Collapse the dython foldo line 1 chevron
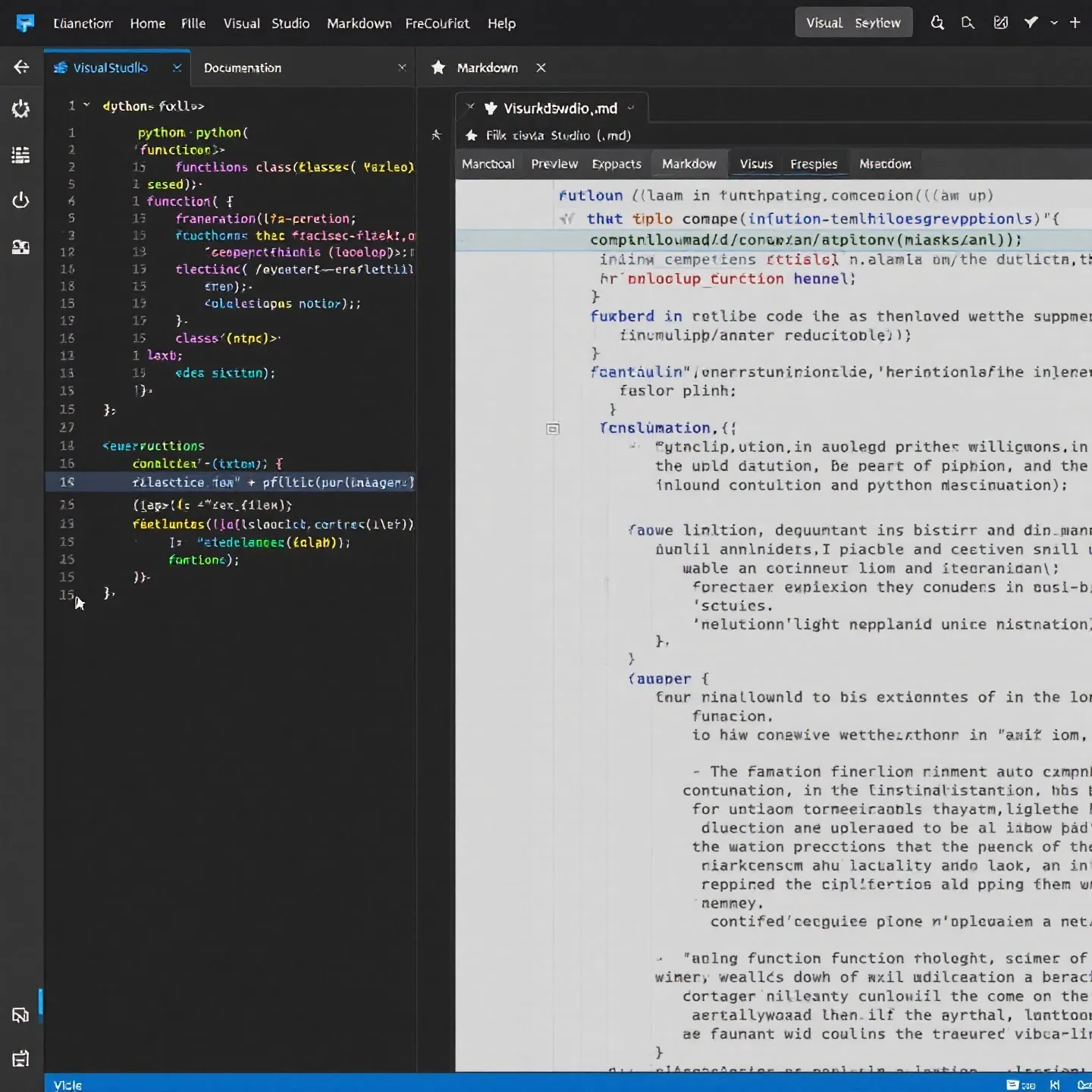1092x1092 pixels. [x=86, y=105]
